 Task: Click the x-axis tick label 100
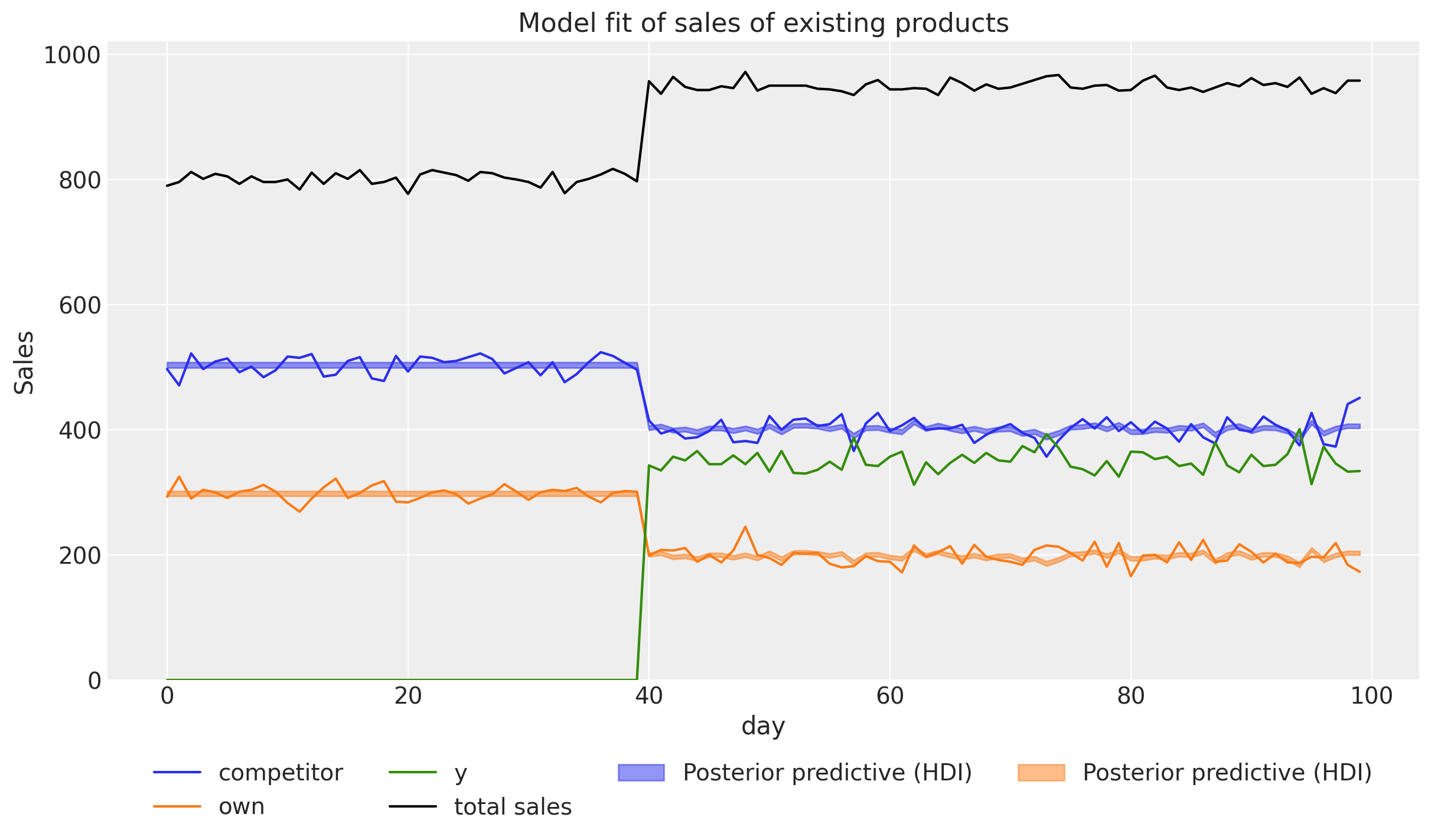(1371, 696)
